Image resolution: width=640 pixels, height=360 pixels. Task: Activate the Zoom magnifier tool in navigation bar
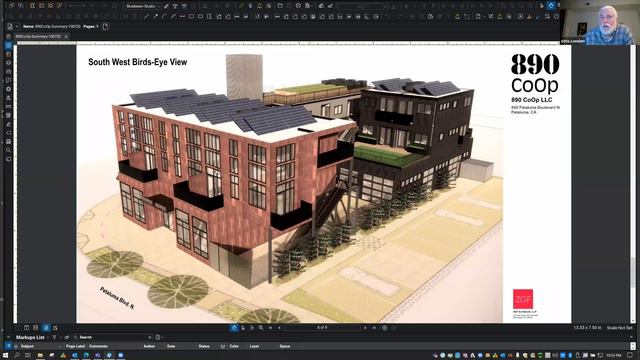click(x=261, y=328)
